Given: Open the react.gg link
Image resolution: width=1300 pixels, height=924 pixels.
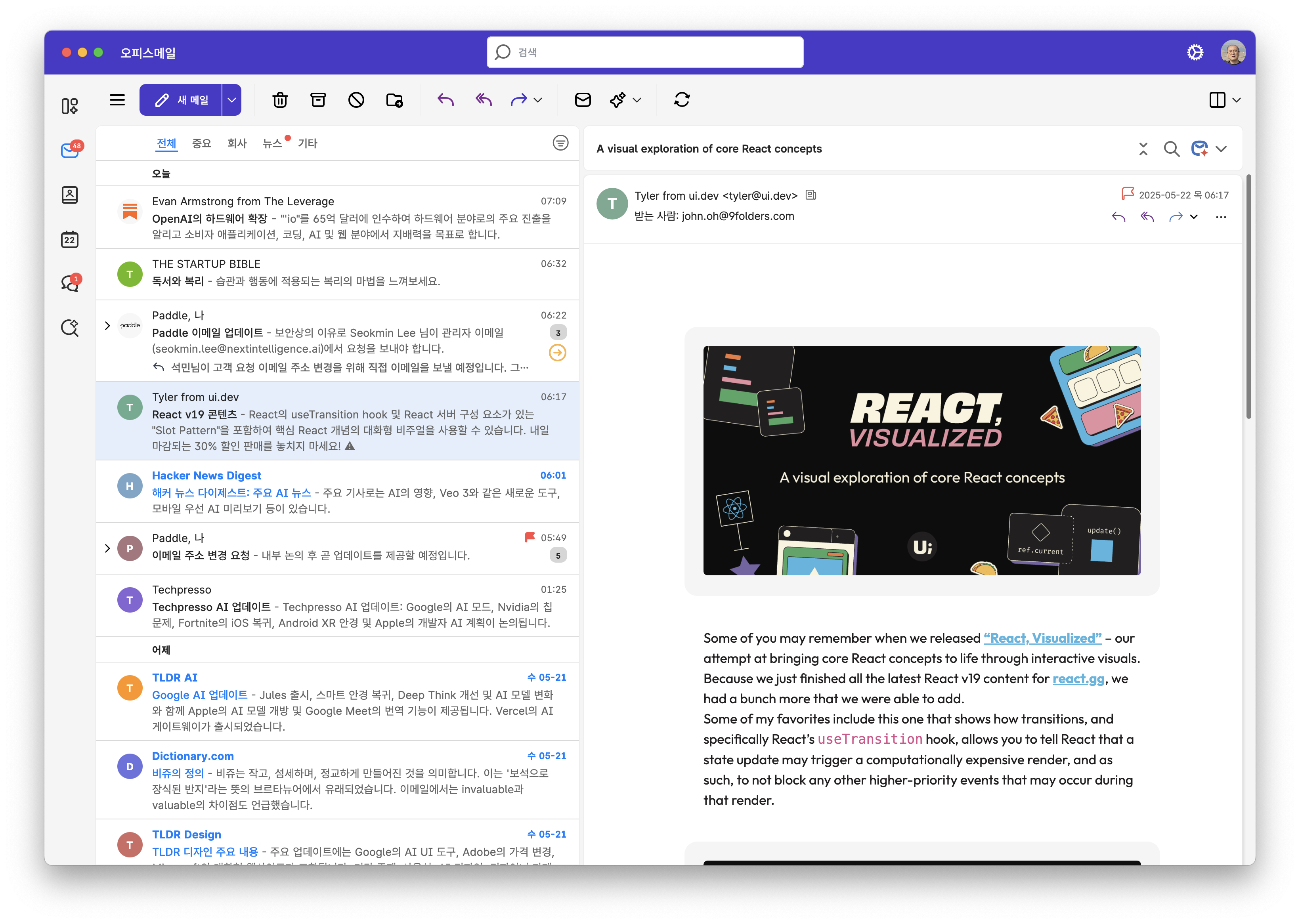Looking at the screenshot, I should (x=1078, y=679).
